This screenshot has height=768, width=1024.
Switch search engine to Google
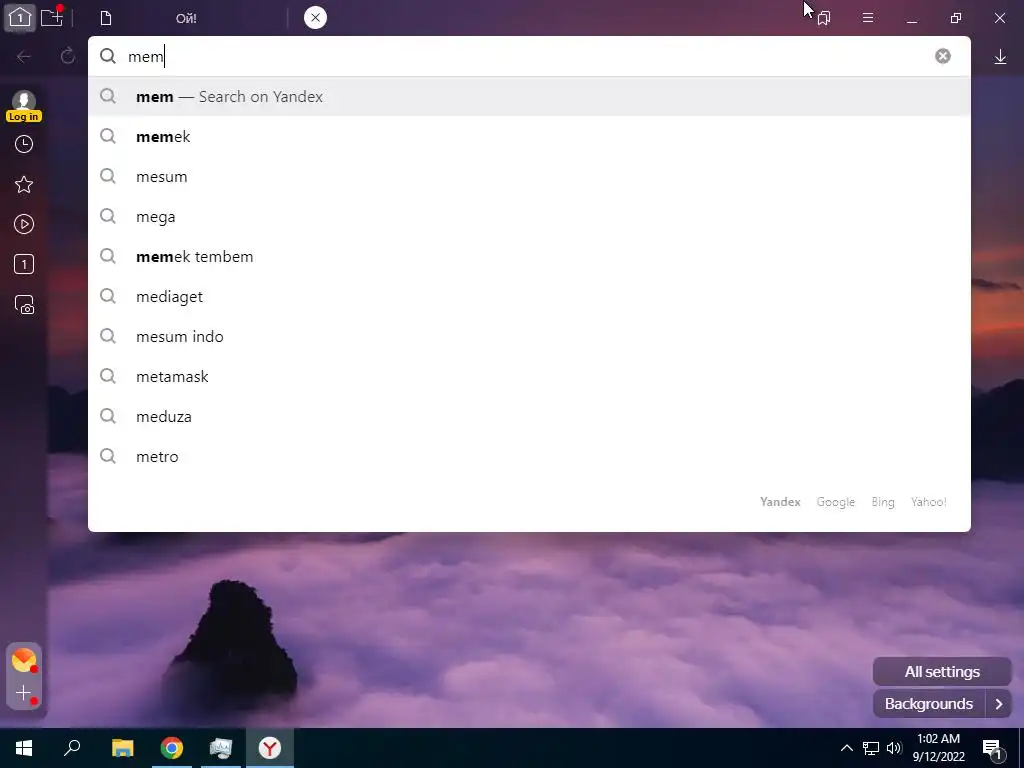835,502
